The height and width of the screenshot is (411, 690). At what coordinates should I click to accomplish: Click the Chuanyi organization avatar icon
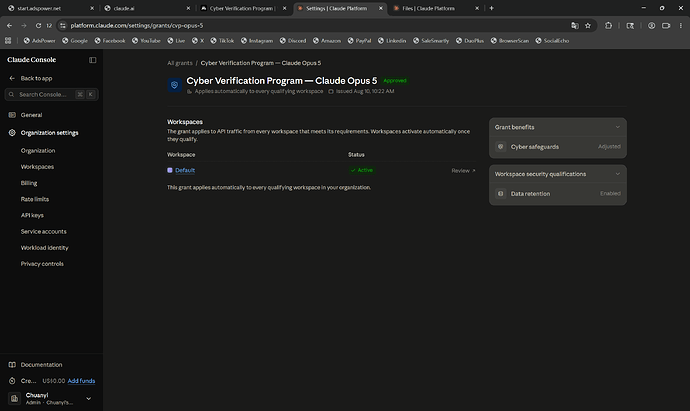[x=15, y=399]
